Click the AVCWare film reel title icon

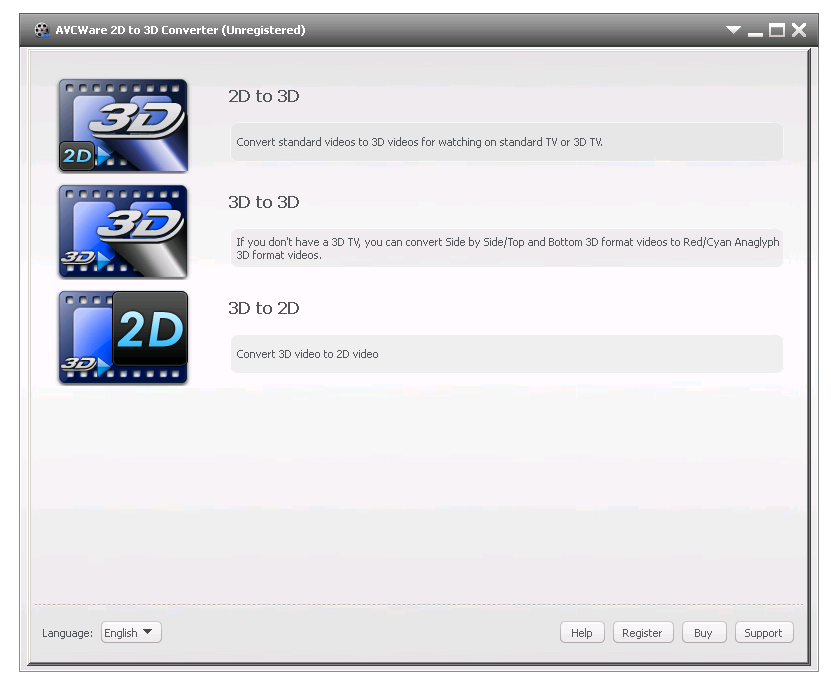[x=42, y=30]
